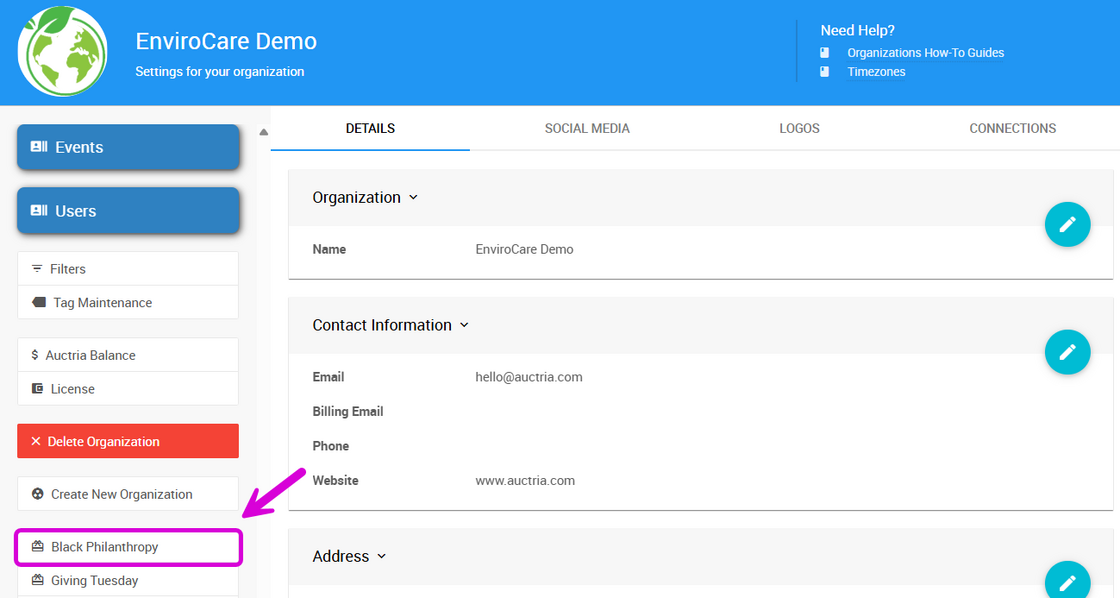Viewport: 1120px width, 598px height.
Task: Open the Events sidebar button
Action: point(128,147)
